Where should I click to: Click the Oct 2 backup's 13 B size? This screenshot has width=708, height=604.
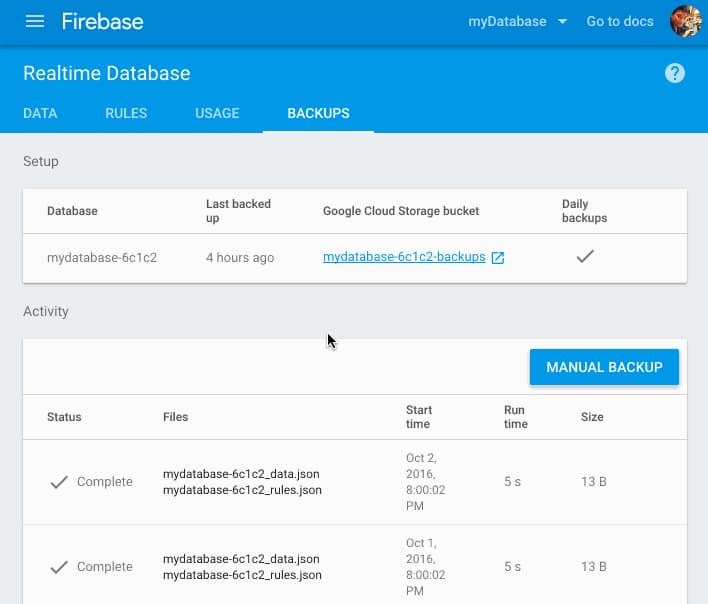594,482
